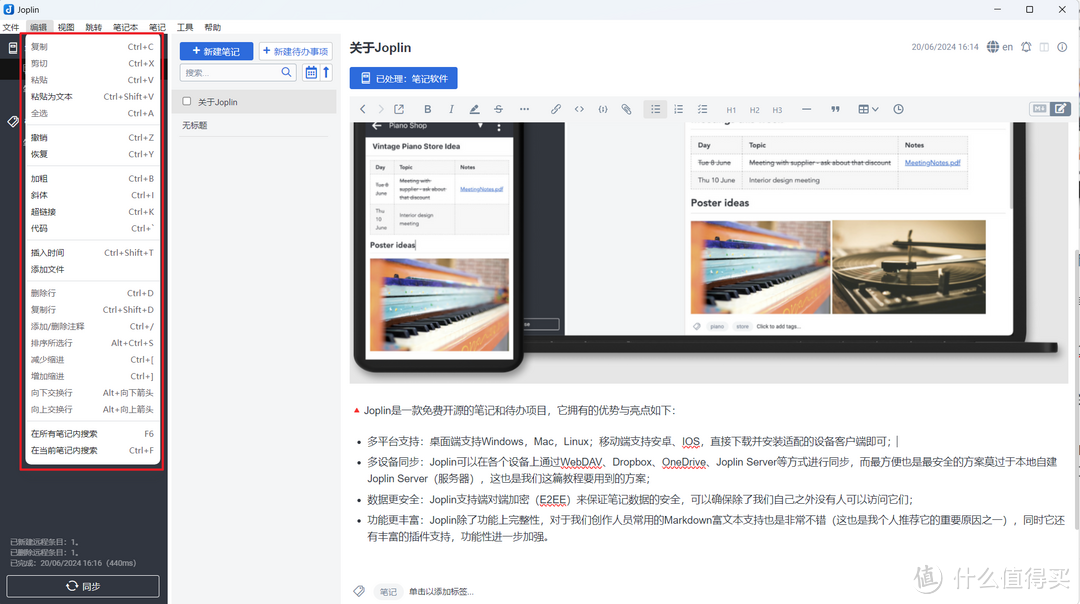Insert a hyperlink using the link icon
Viewport: 1080px width, 604px height.
(556, 109)
